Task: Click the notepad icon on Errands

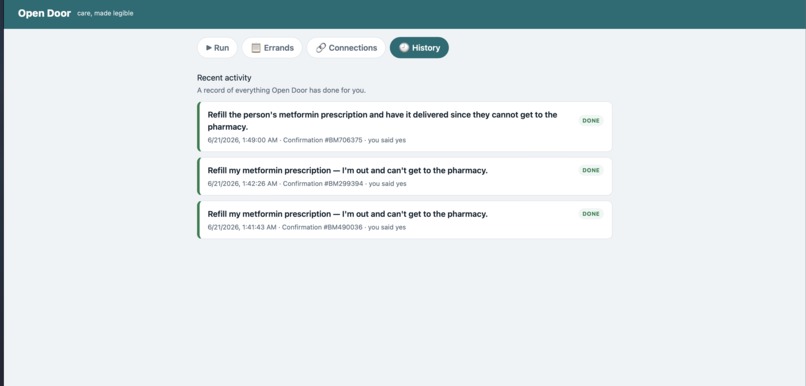Action: pos(255,48)
